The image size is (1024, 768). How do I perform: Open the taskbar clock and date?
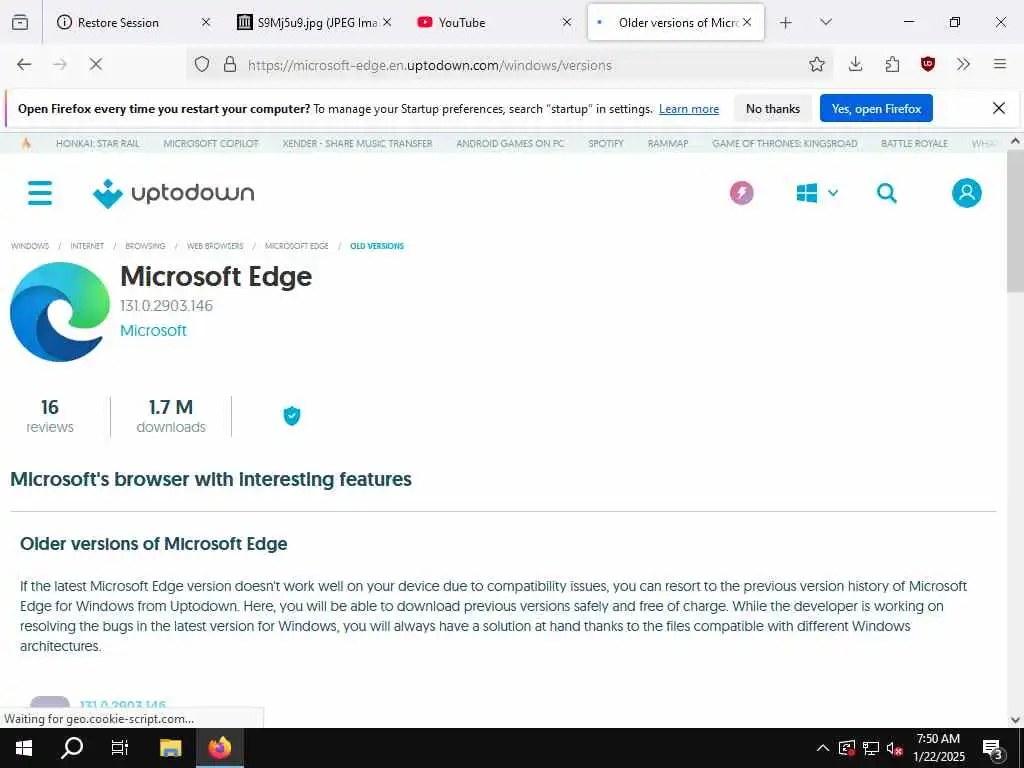tap(938, 748)
